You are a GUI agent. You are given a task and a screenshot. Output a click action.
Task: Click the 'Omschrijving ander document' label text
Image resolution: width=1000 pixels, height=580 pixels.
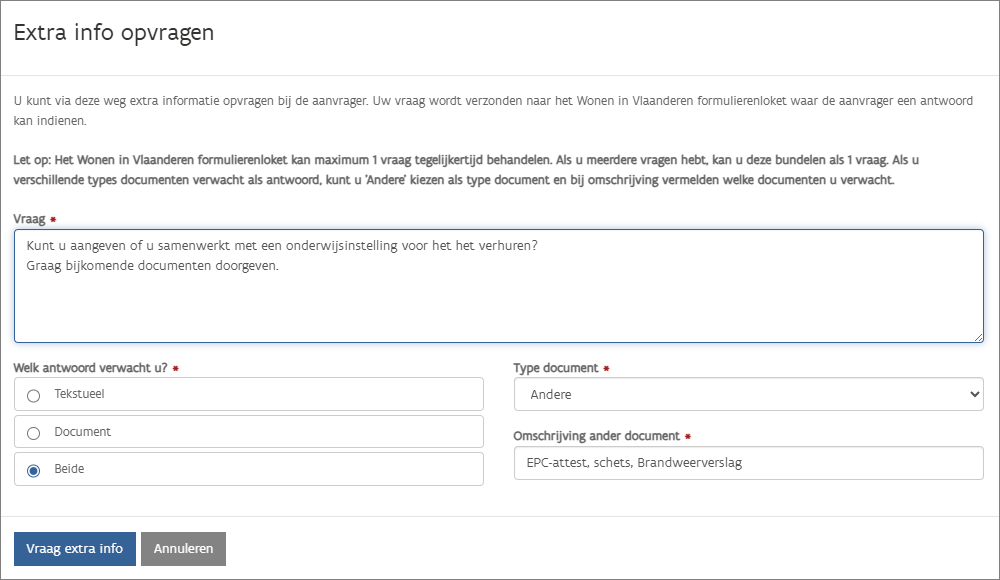[x=596, y=436]
